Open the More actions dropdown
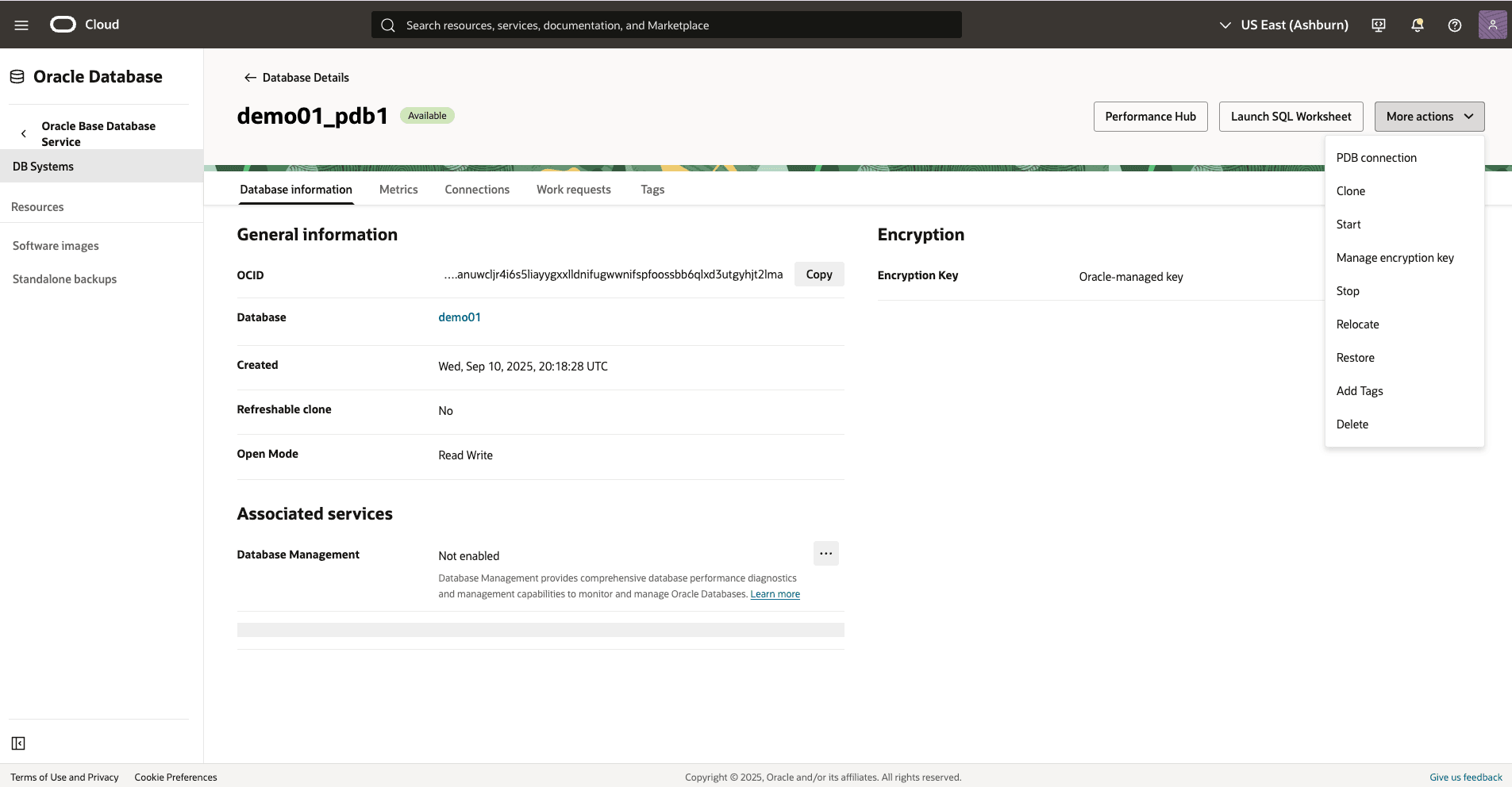 1427,116
